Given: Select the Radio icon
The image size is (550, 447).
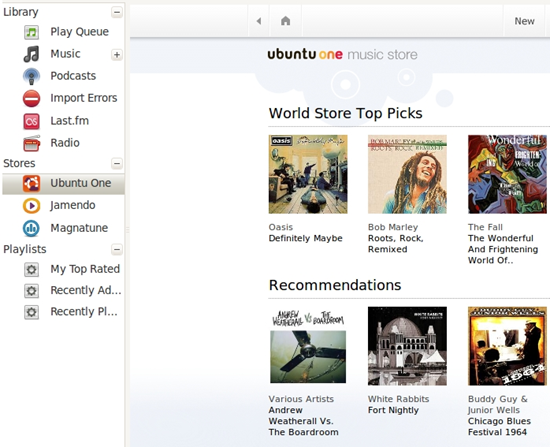Looking at the screenshot, I should coord(32,143).
